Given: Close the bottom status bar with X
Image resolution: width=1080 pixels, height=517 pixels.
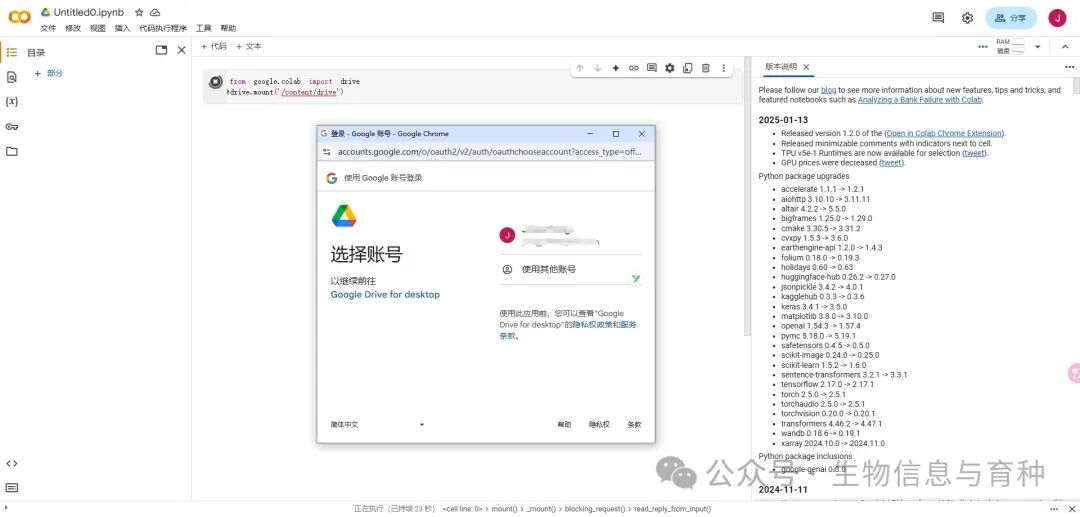Looking at the screenshot, I should point(1073,509).
